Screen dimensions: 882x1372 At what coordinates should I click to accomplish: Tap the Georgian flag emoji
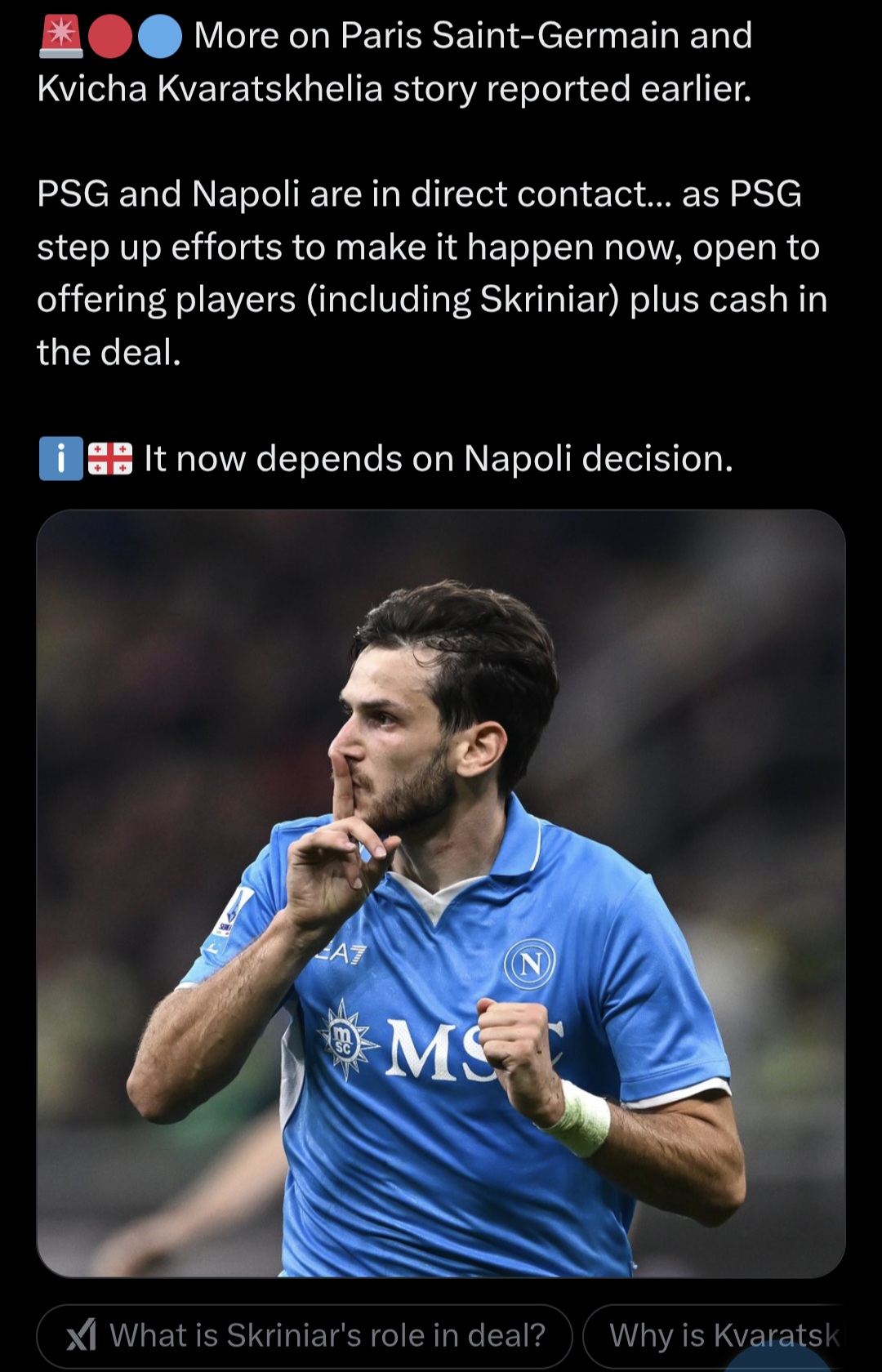pos(110,459)
